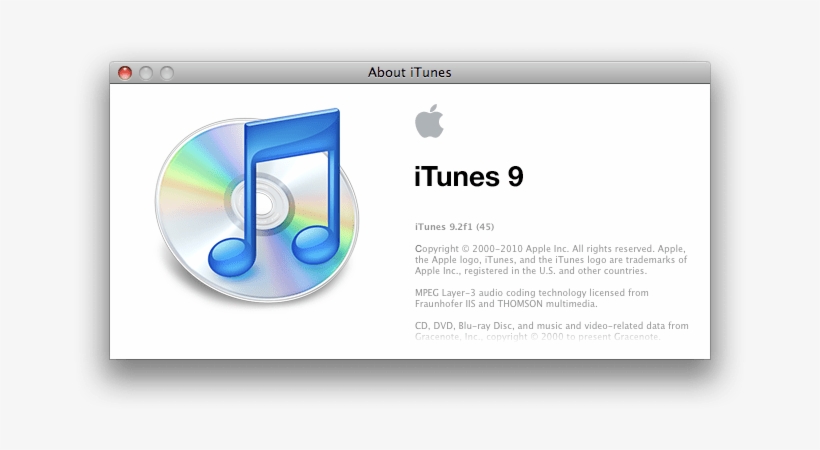Click the gray minimize window button
This screenshot has width=820, height=450.
pos(146,73)
